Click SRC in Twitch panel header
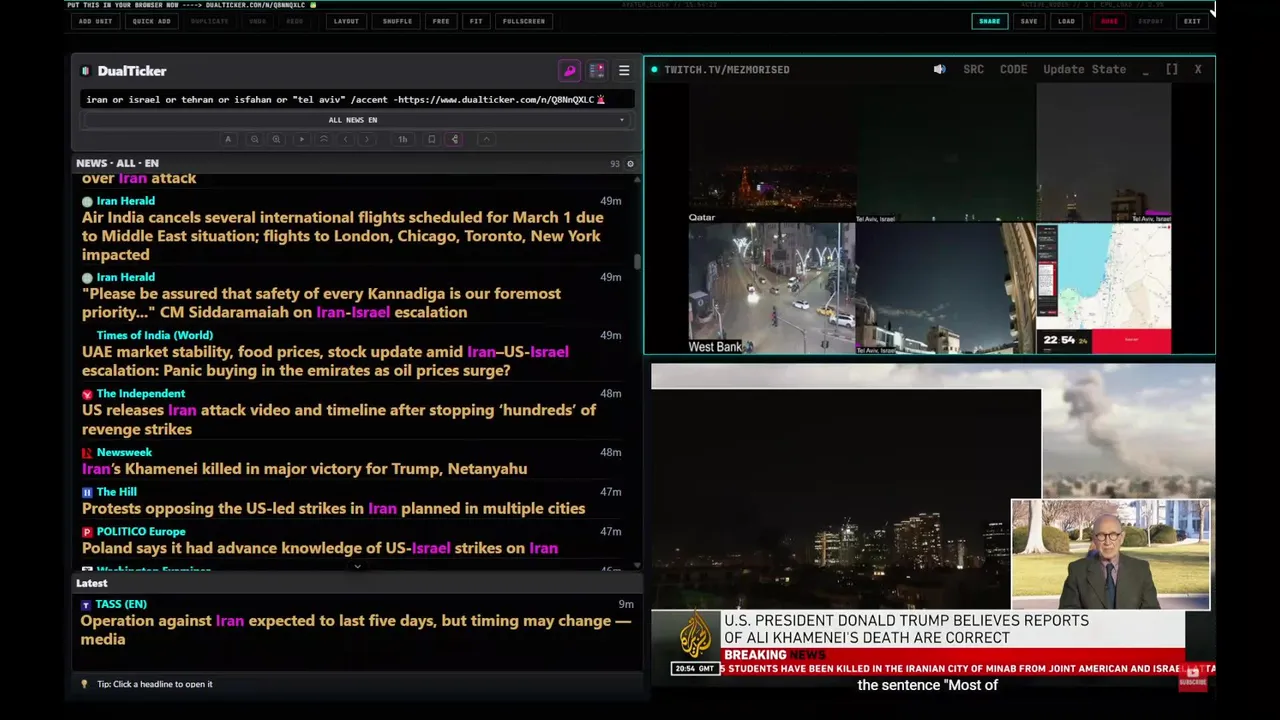The image size is (1280, 720). [973, 69]
